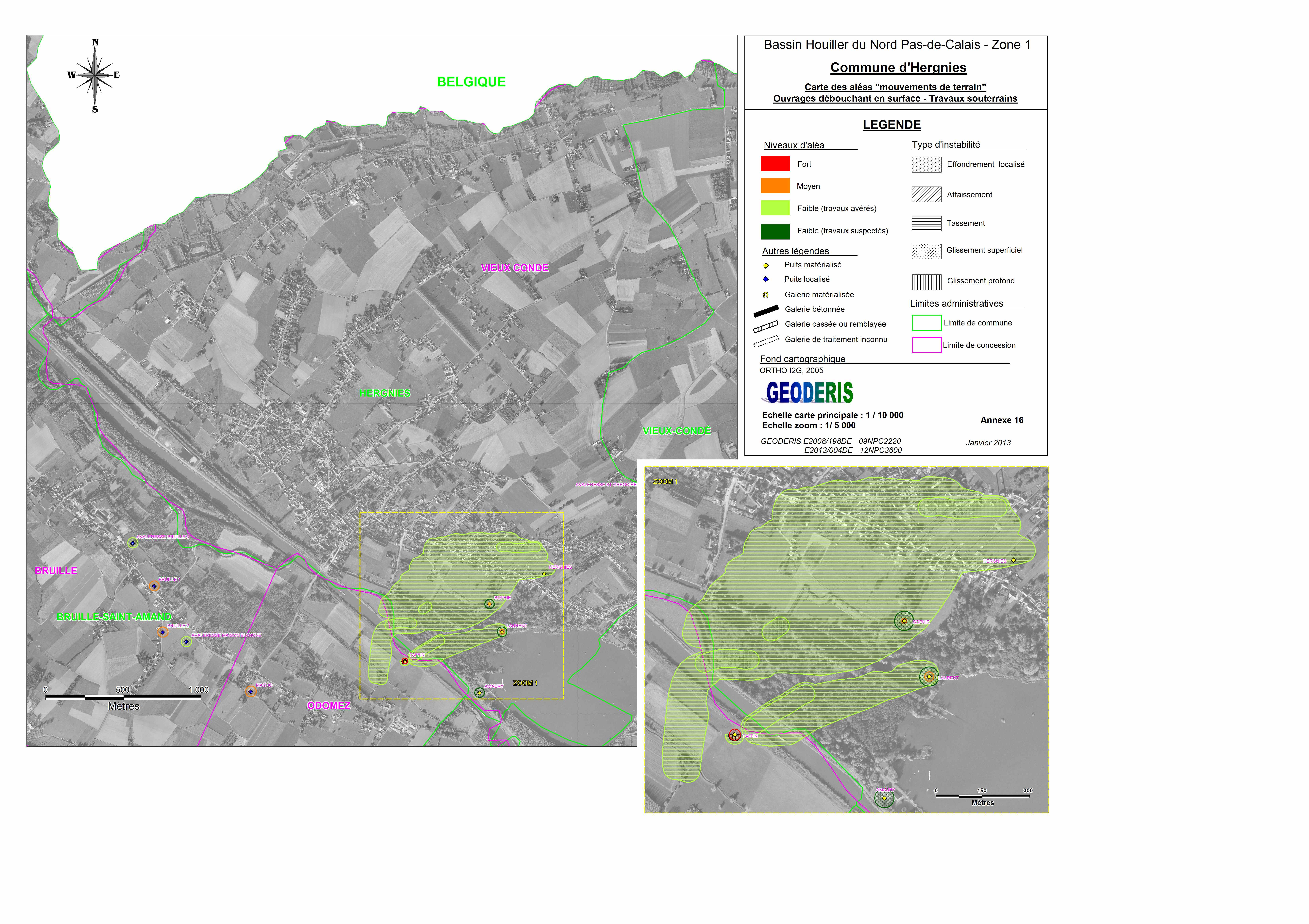Click the SOPHIE well marker on main map

489,604
